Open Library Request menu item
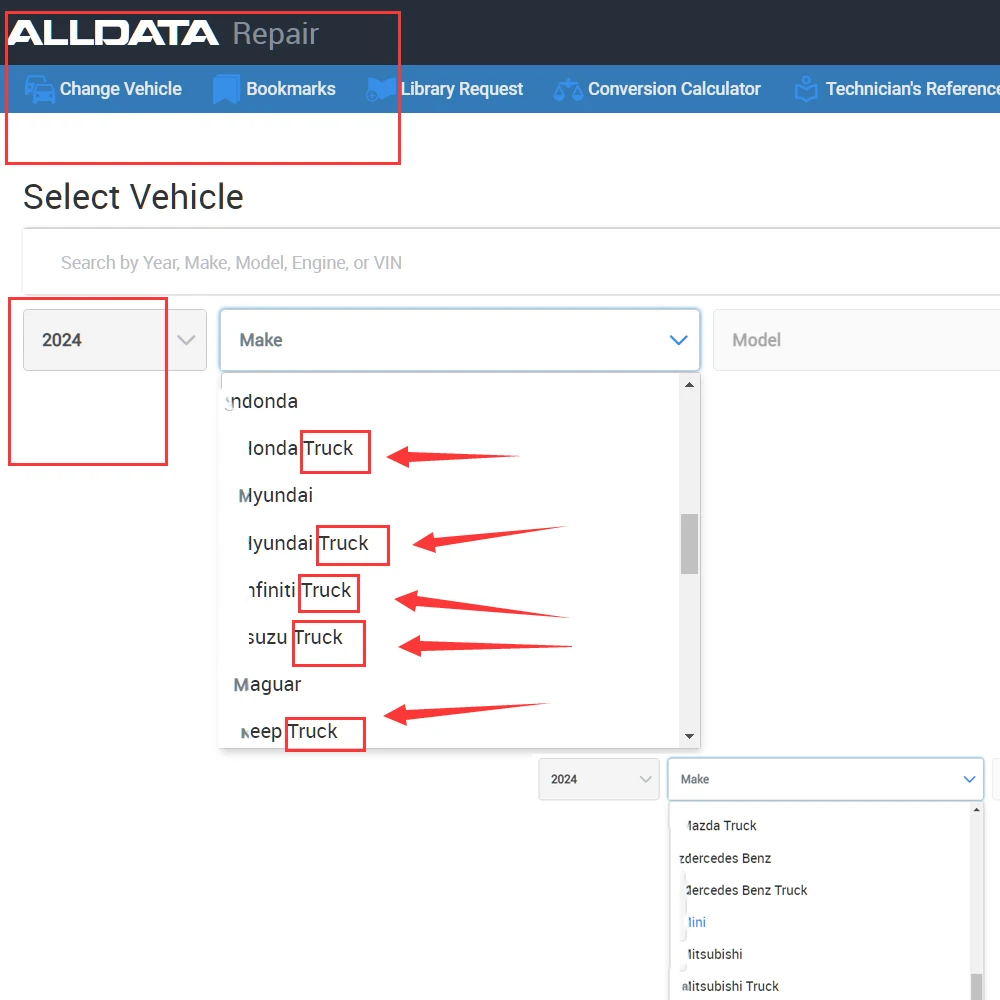 tap(445, 89)
